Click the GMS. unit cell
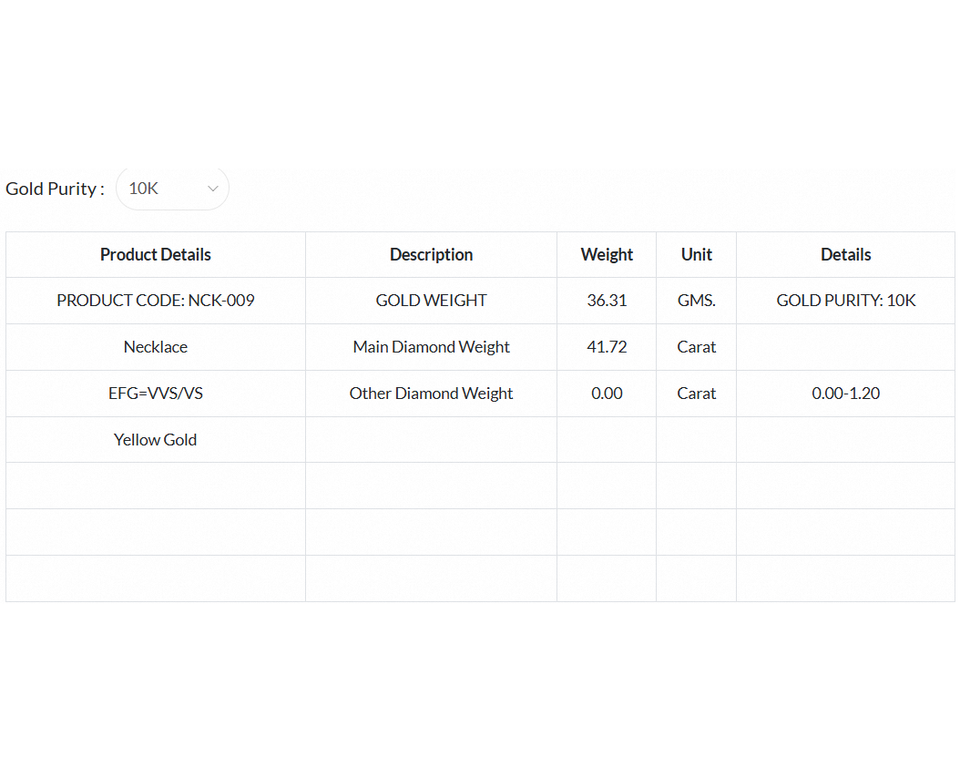 (x=696, y=300)
